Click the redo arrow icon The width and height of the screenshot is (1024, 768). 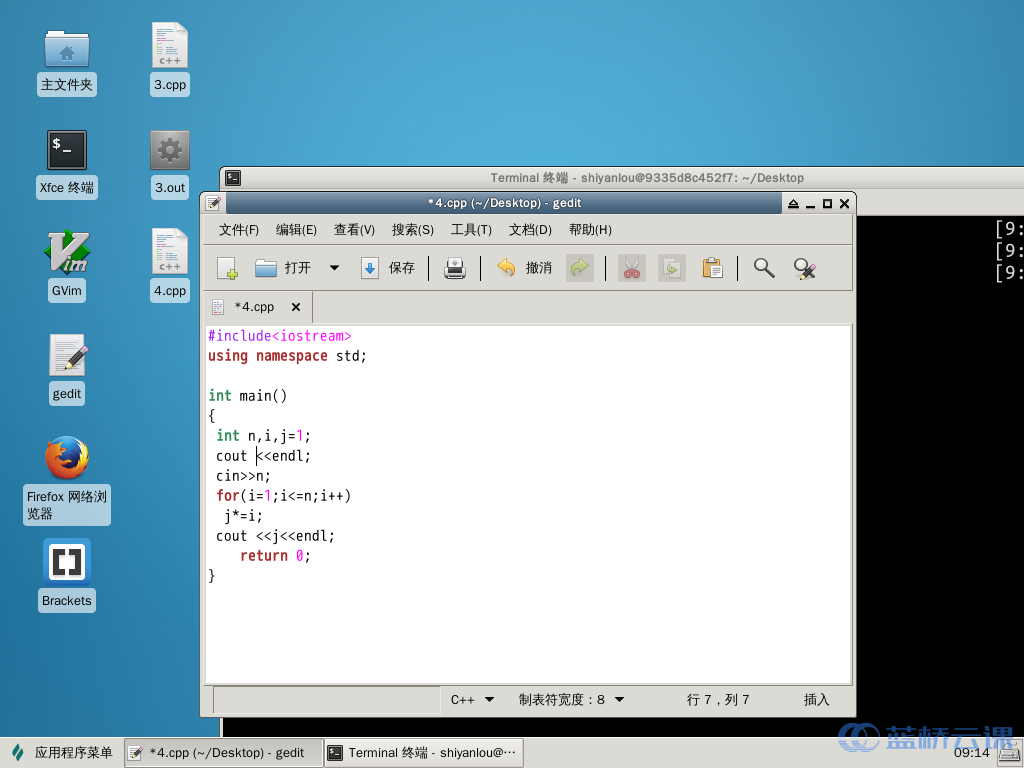579,268
